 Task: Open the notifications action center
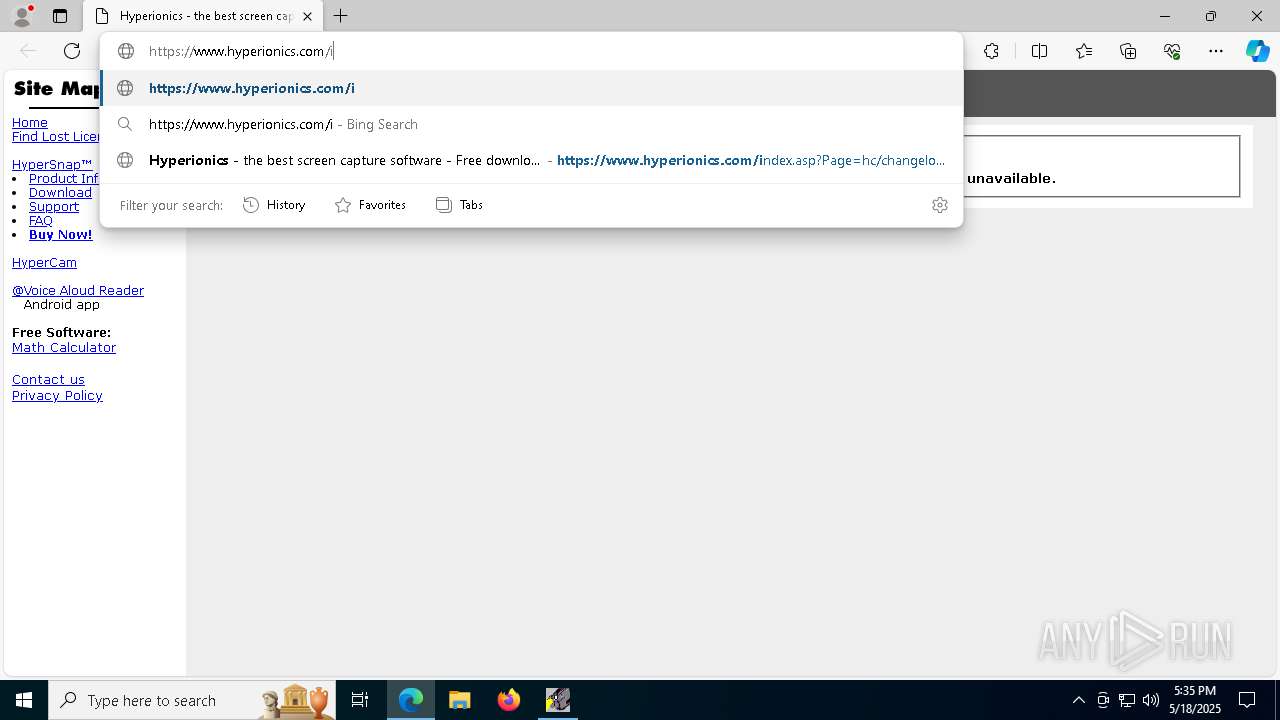point(1247,700)
